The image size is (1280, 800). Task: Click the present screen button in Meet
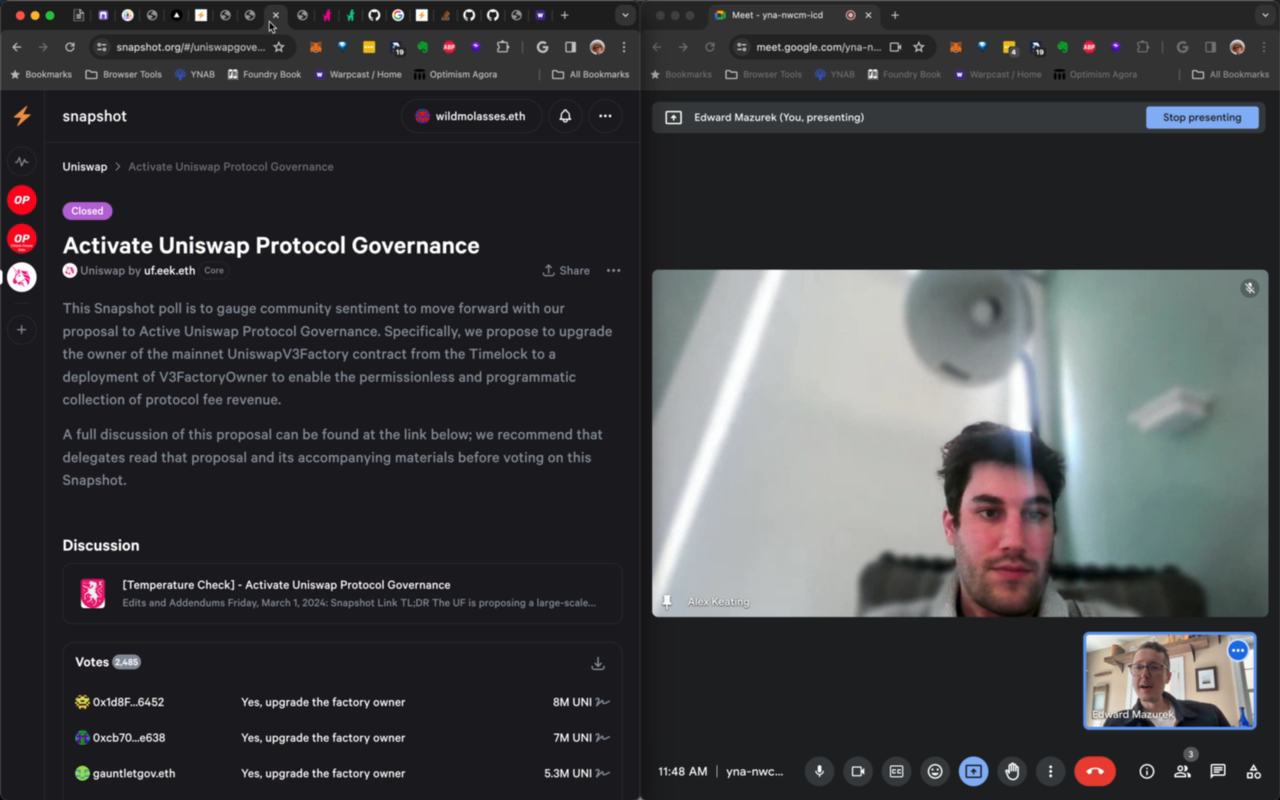pyautogui.click(x=974, y=771)
